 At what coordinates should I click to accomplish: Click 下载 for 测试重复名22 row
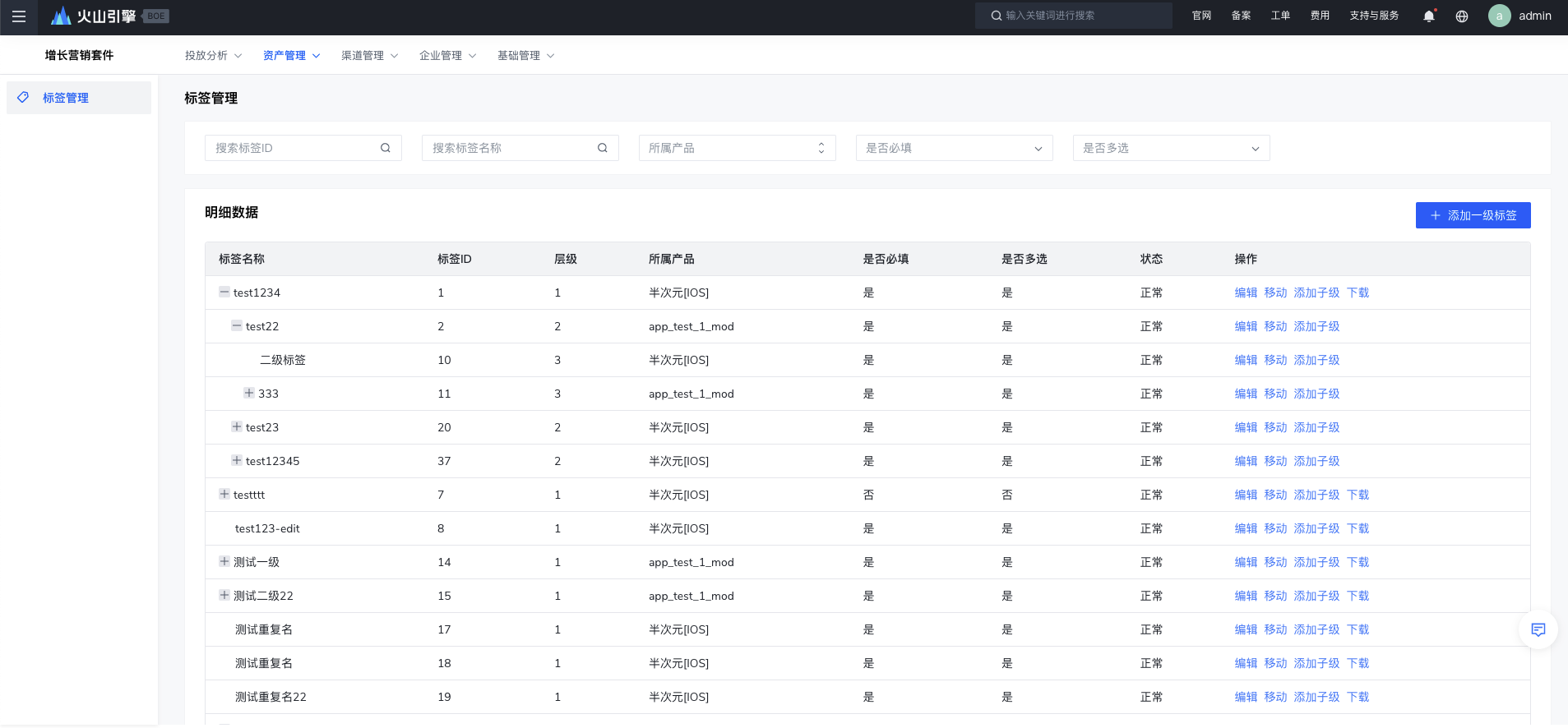1358,697
